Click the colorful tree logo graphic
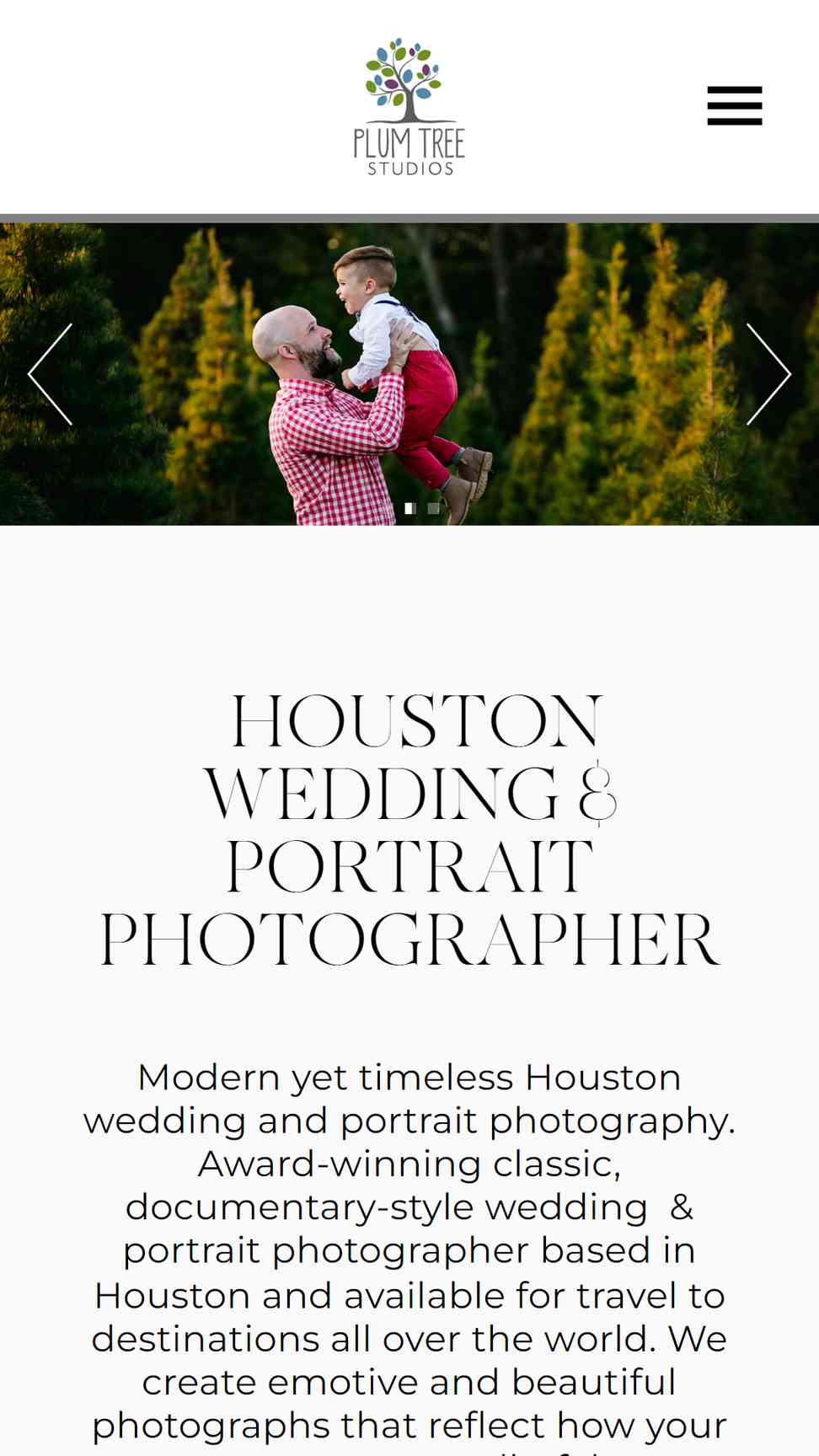The width and height of the screenshot is (819, 1456). tap(404, 80)
